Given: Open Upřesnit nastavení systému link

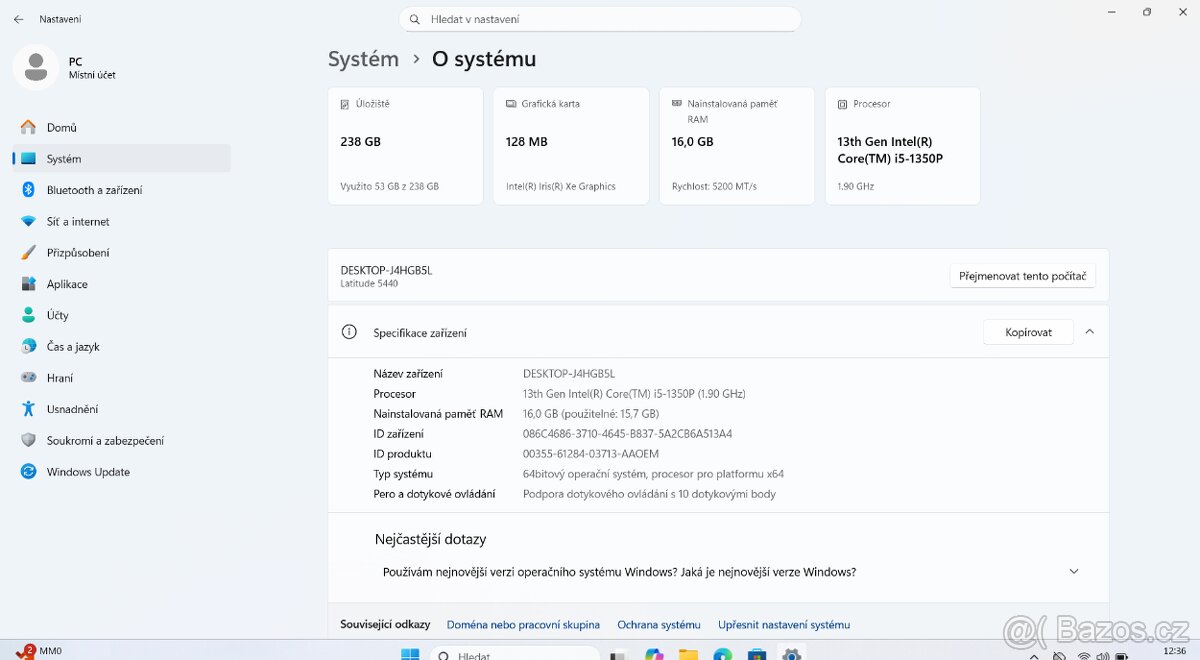Looking at the screenshot, I should pyautogui.click(x=784, y=624).
